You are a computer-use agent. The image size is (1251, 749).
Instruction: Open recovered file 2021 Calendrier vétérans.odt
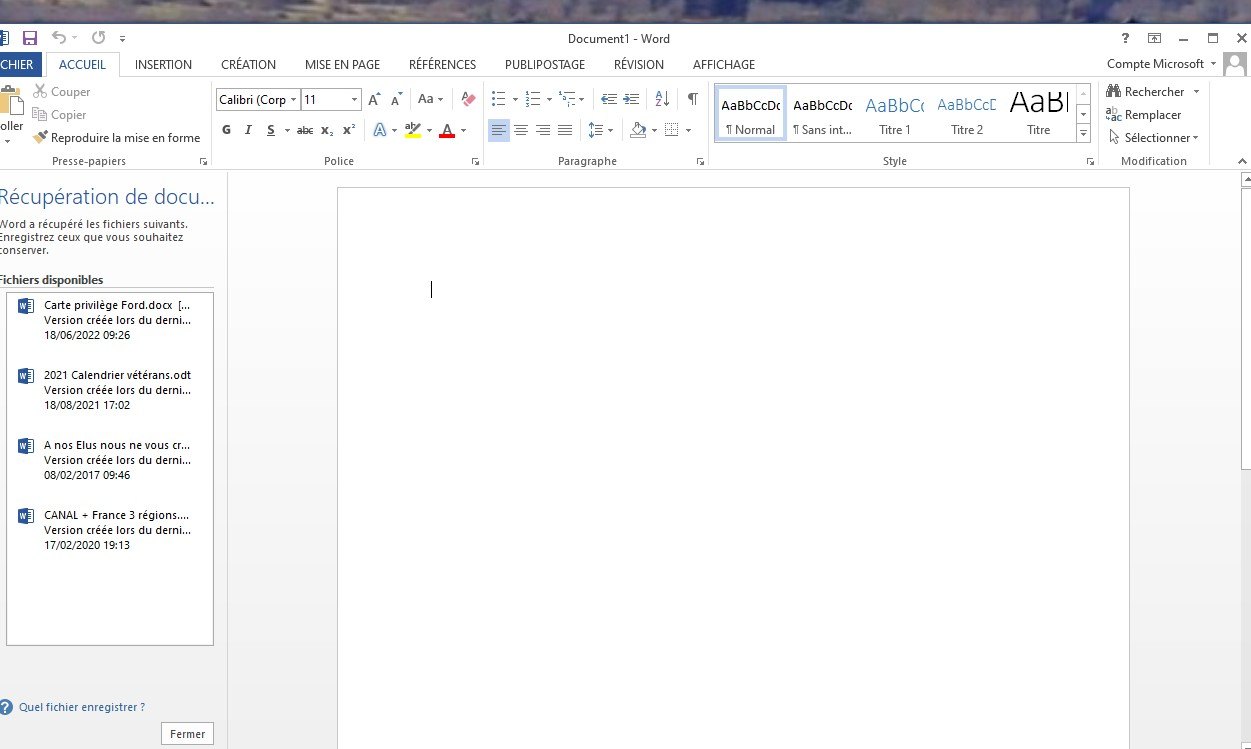click(110, 390)
